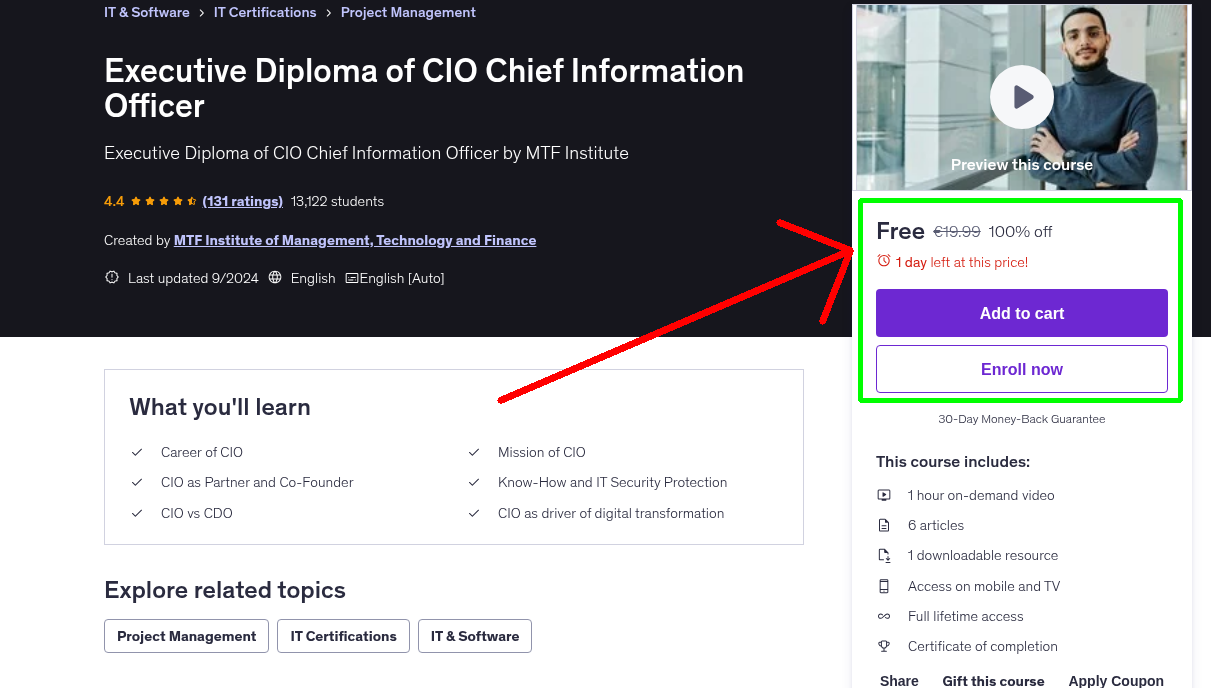Click the course preview thumbnail image
This screenshot has width=1211, height=688.
(x=1022, y=97)
